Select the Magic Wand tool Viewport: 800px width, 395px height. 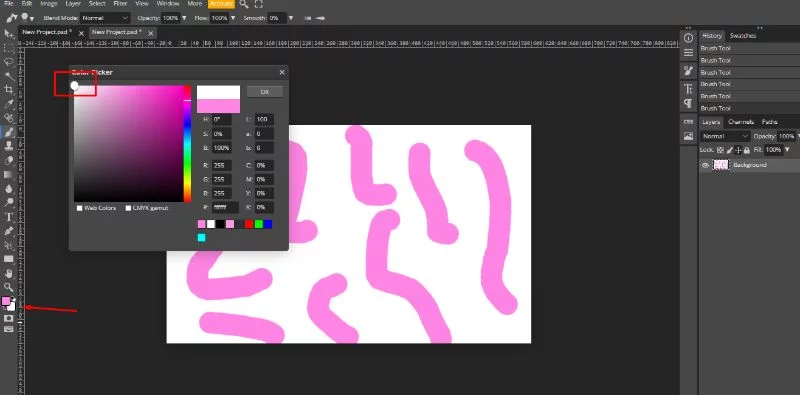point(9,76)
